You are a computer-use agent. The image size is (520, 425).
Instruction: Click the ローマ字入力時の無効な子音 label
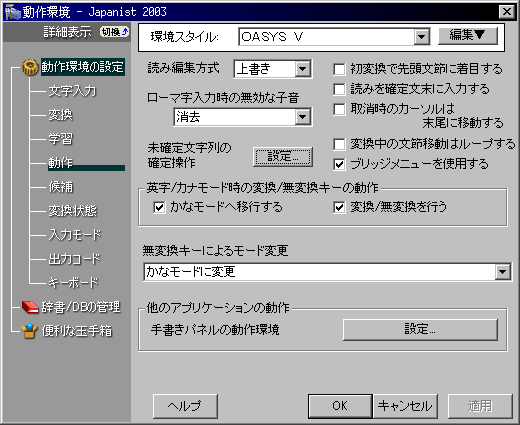pos(223,97)
